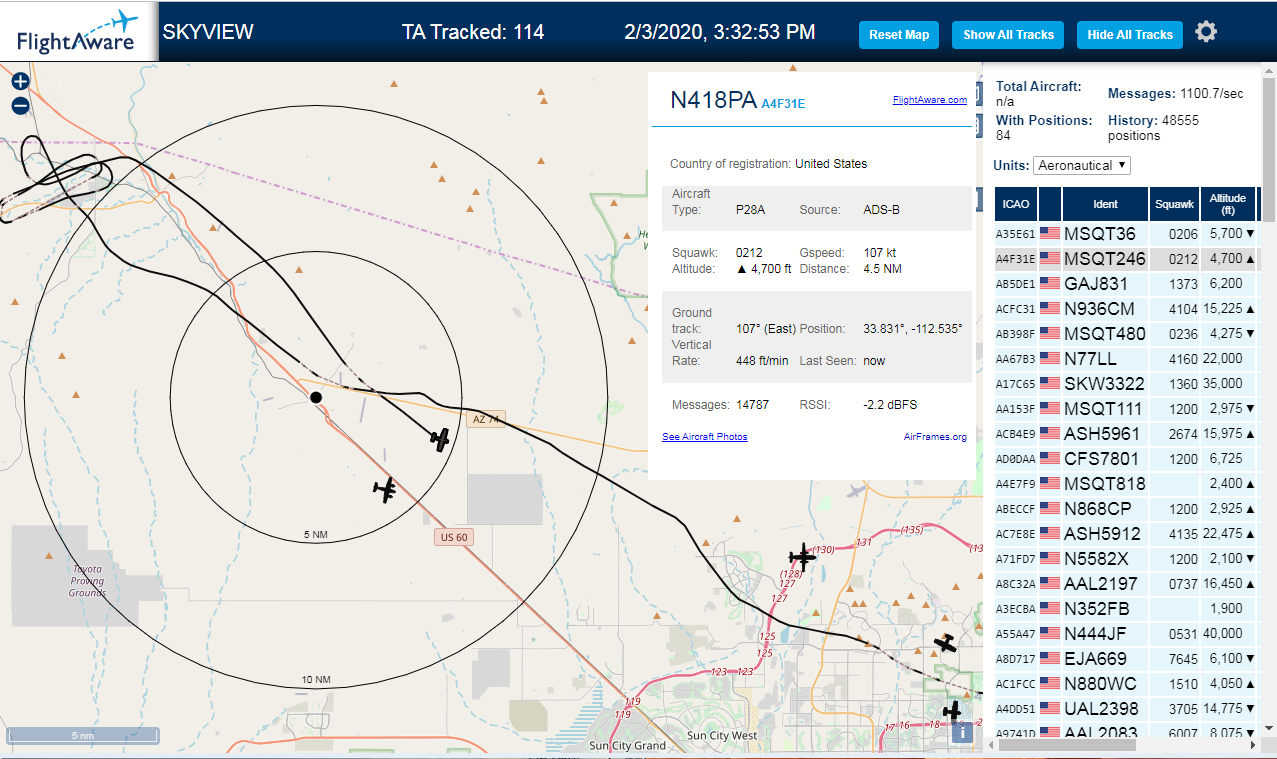Select the CFS7801 row ident
The height and width of the screenshot is (759, 1277).
(1101, 459)
